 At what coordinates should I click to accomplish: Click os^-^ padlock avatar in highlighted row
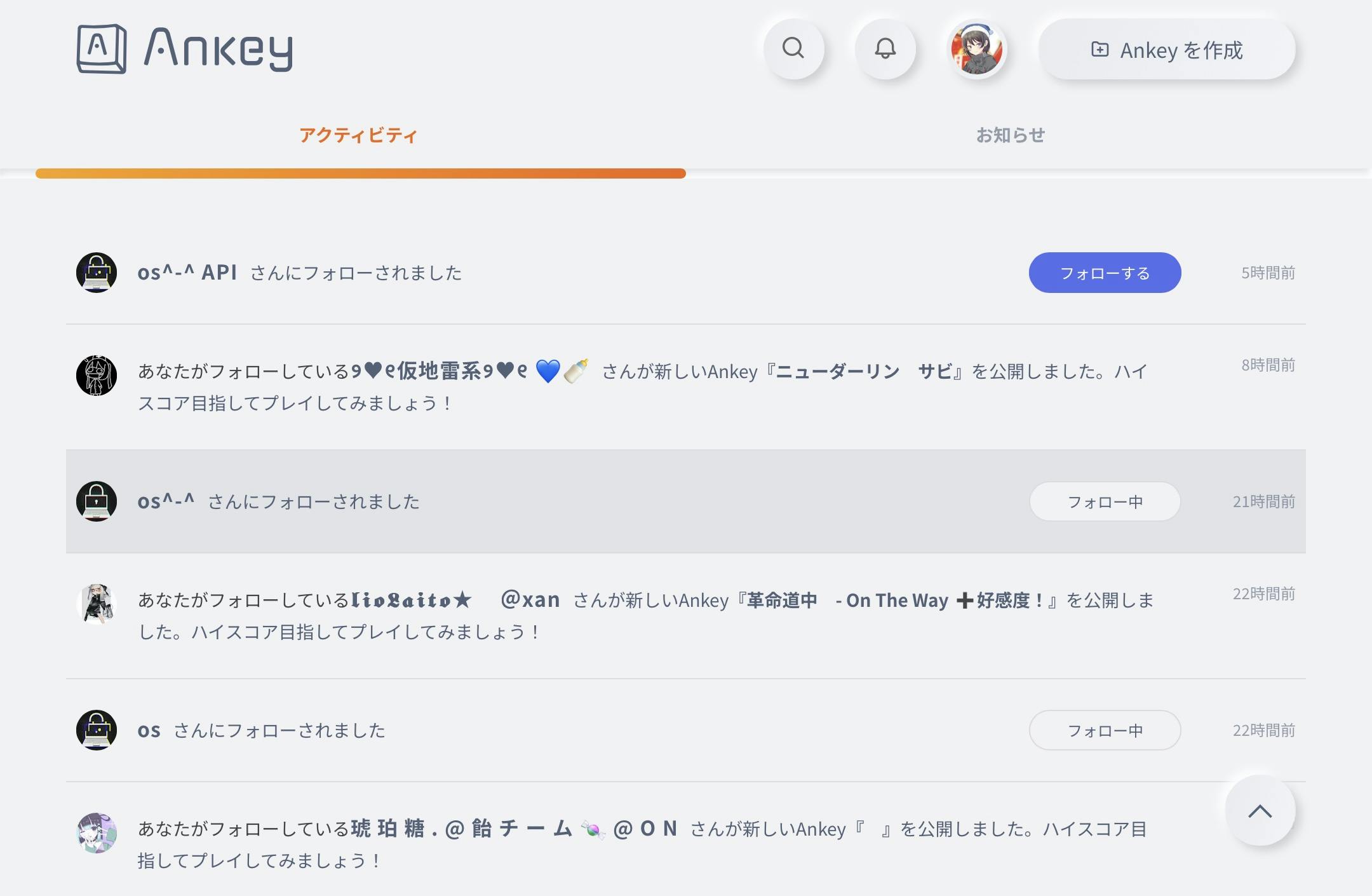click(x=97, y=501)
